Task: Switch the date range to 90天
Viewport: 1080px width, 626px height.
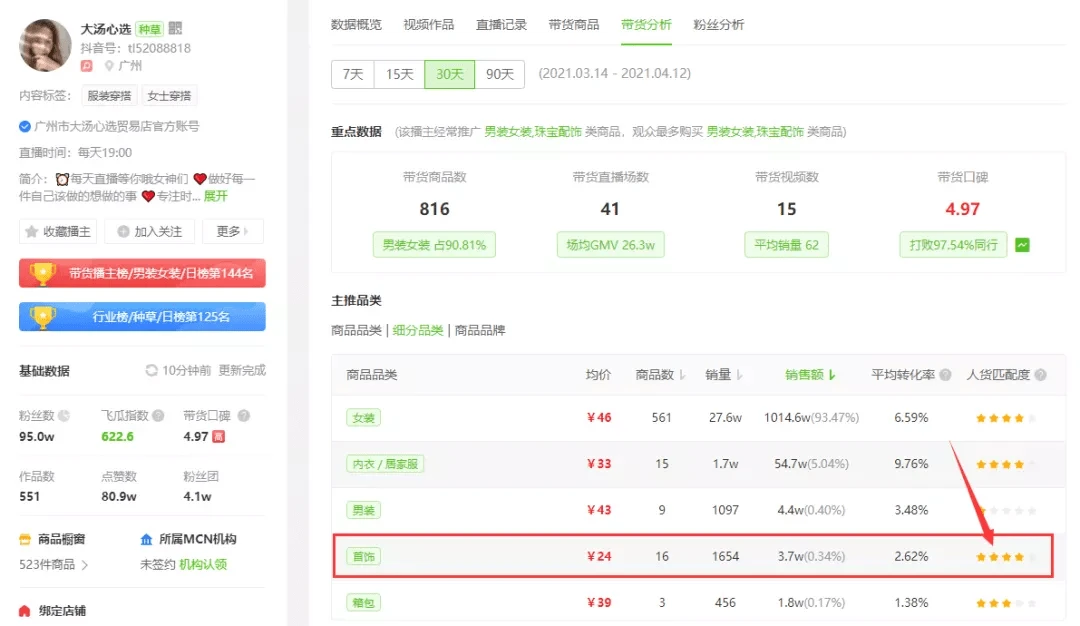Action: click(x=499, y=74)
